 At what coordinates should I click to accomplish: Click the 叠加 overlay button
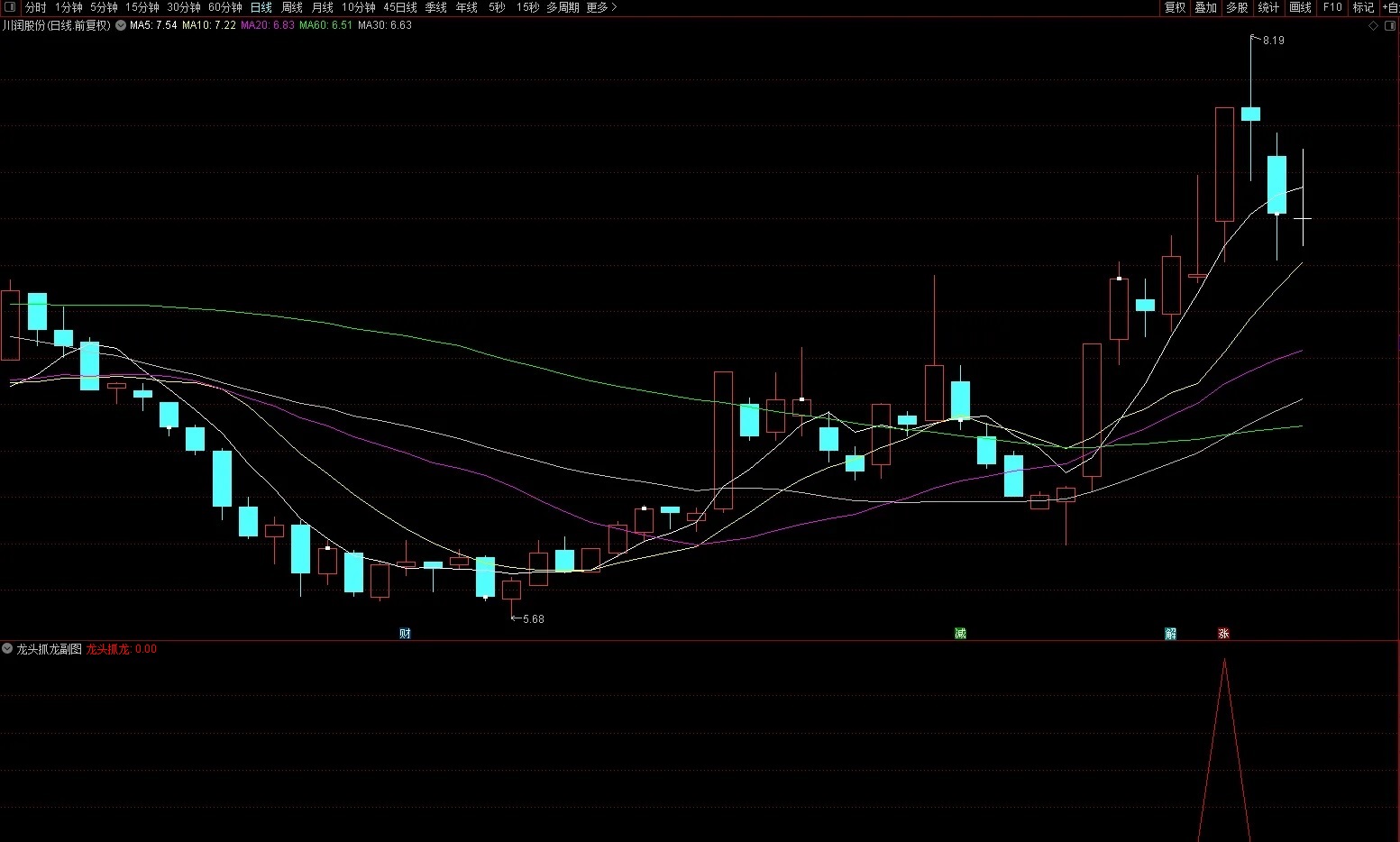(x=1206, y=7)
